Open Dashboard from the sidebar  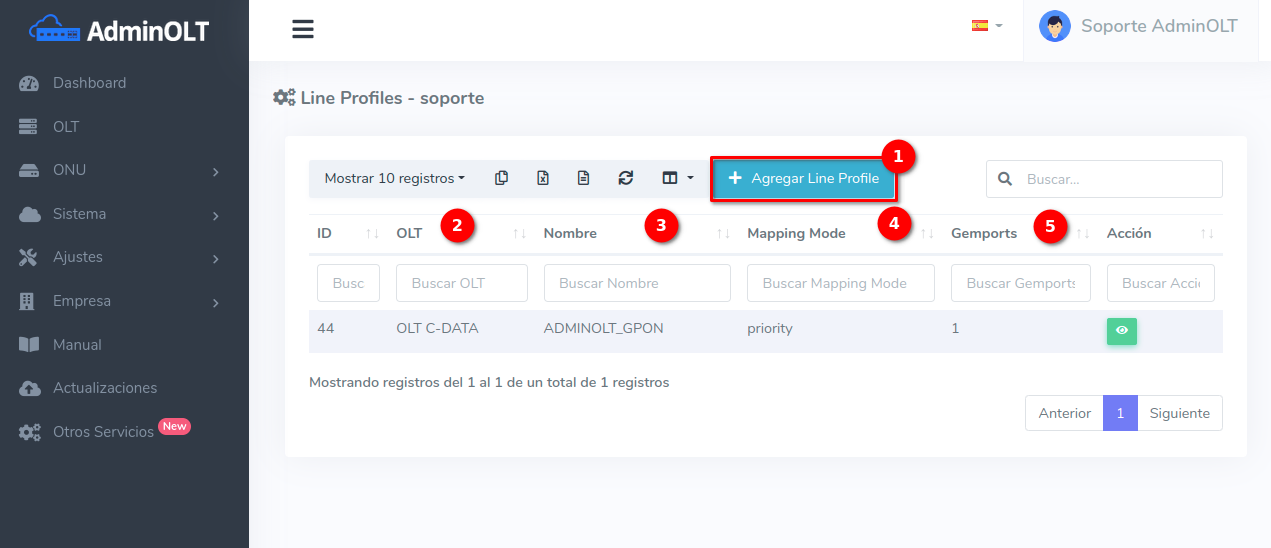[x=89, y=83]
